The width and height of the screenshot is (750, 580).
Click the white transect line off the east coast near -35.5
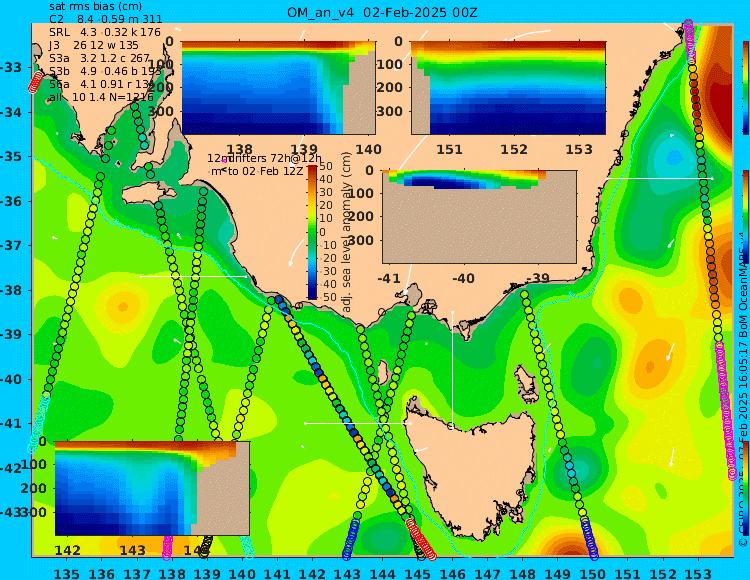tap(659, 178)
